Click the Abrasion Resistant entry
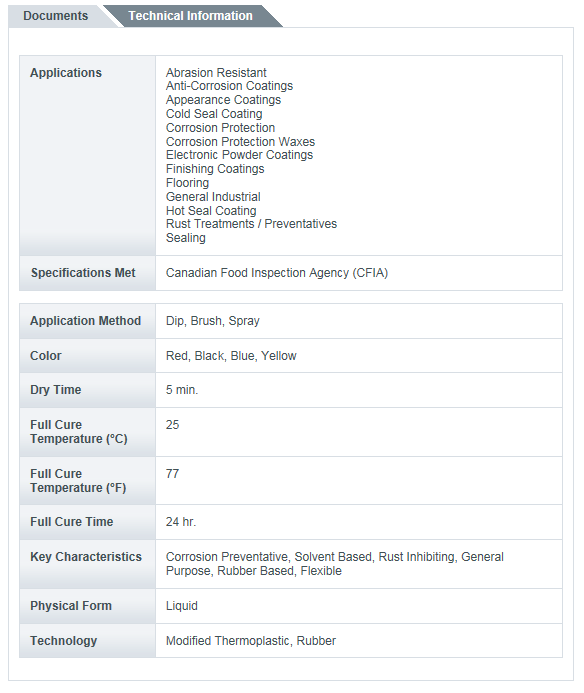The height and width of the screenshot is (693, 584). [216, 72]
